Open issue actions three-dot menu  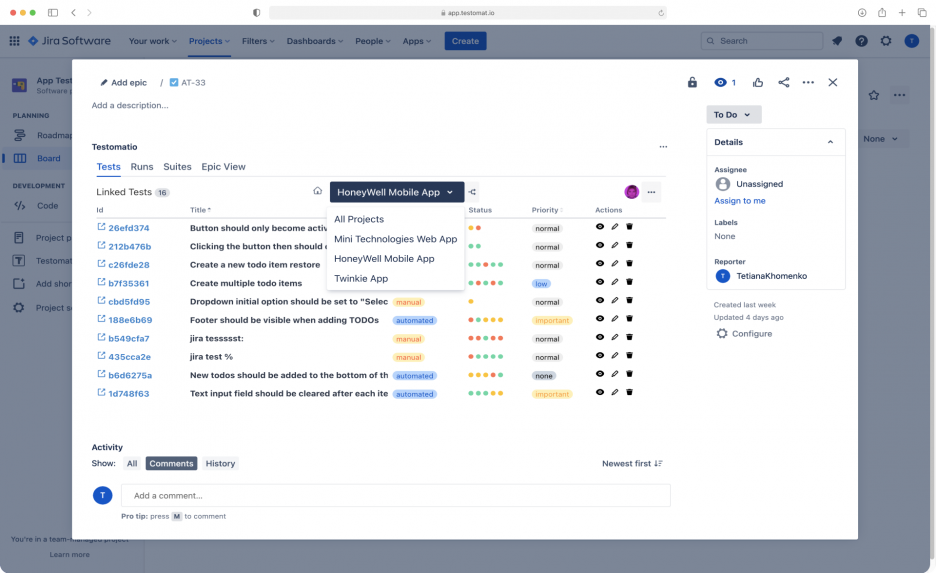point(808,82)
